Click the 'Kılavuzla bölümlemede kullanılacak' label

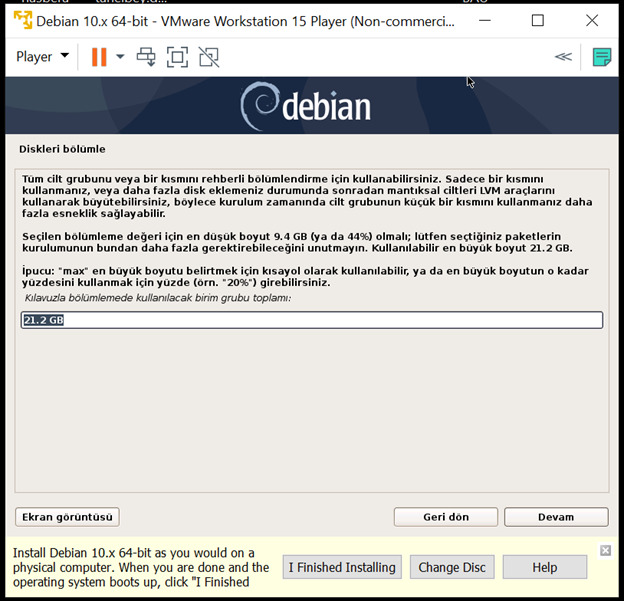158,298
